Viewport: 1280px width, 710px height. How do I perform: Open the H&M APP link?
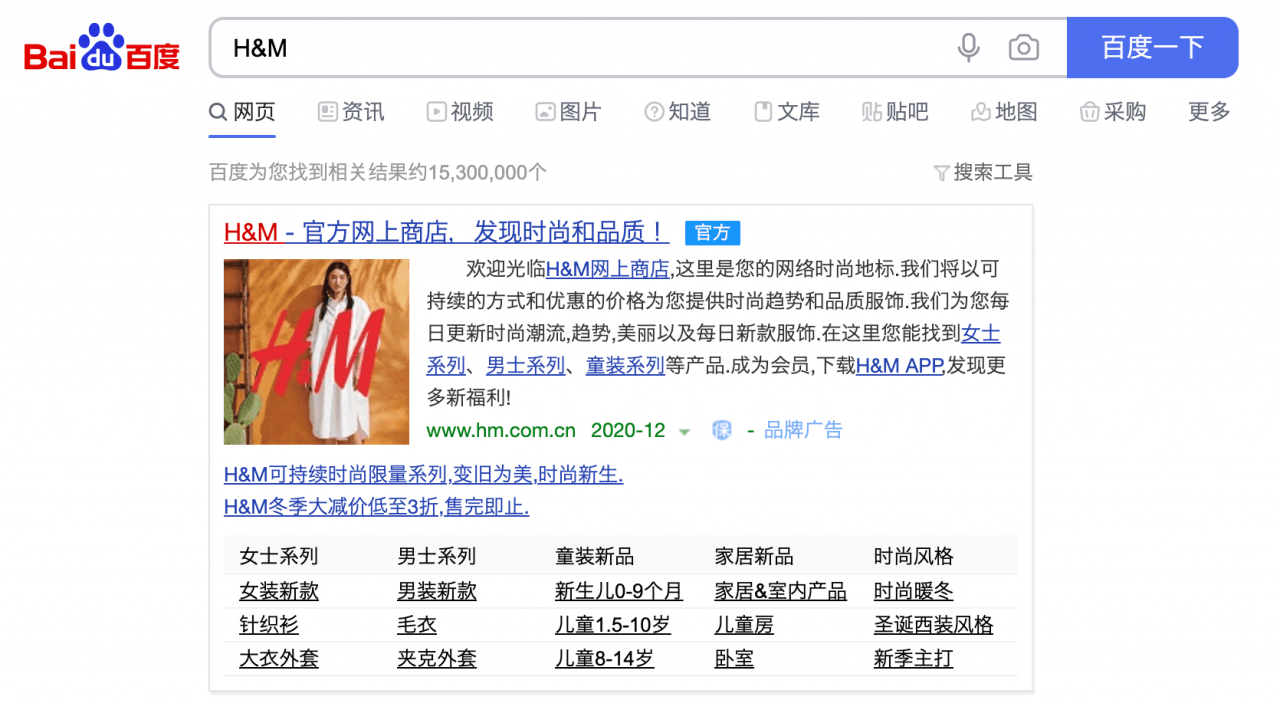899,365
